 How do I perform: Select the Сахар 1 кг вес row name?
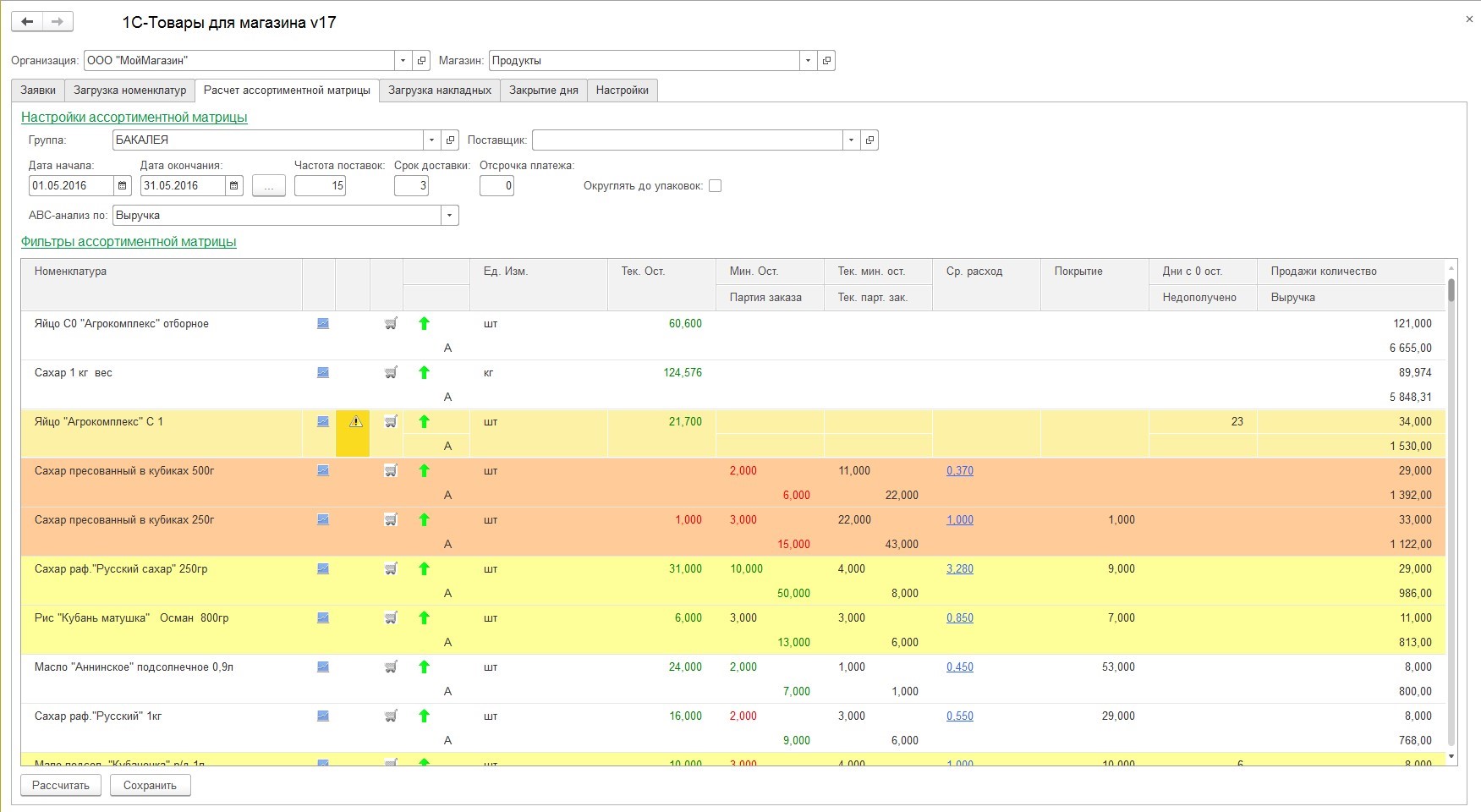point(74,372)
